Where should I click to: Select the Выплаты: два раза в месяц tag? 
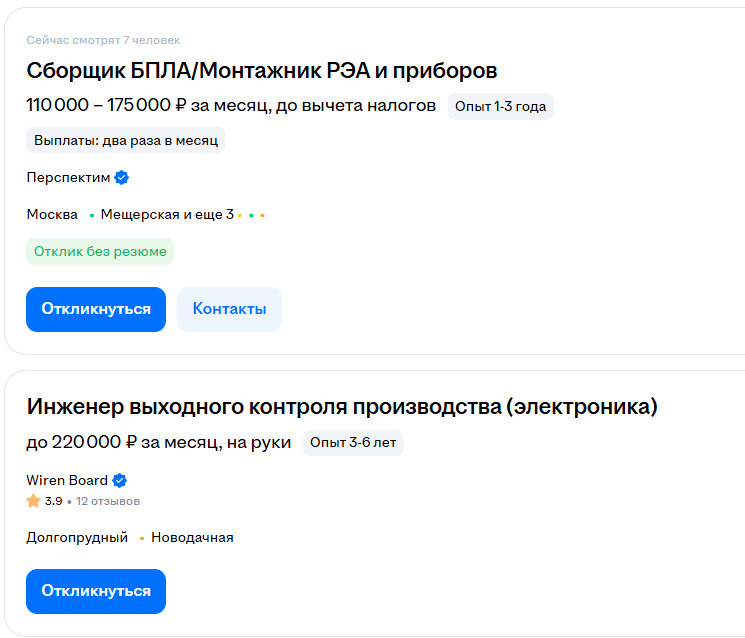(126, 141)
